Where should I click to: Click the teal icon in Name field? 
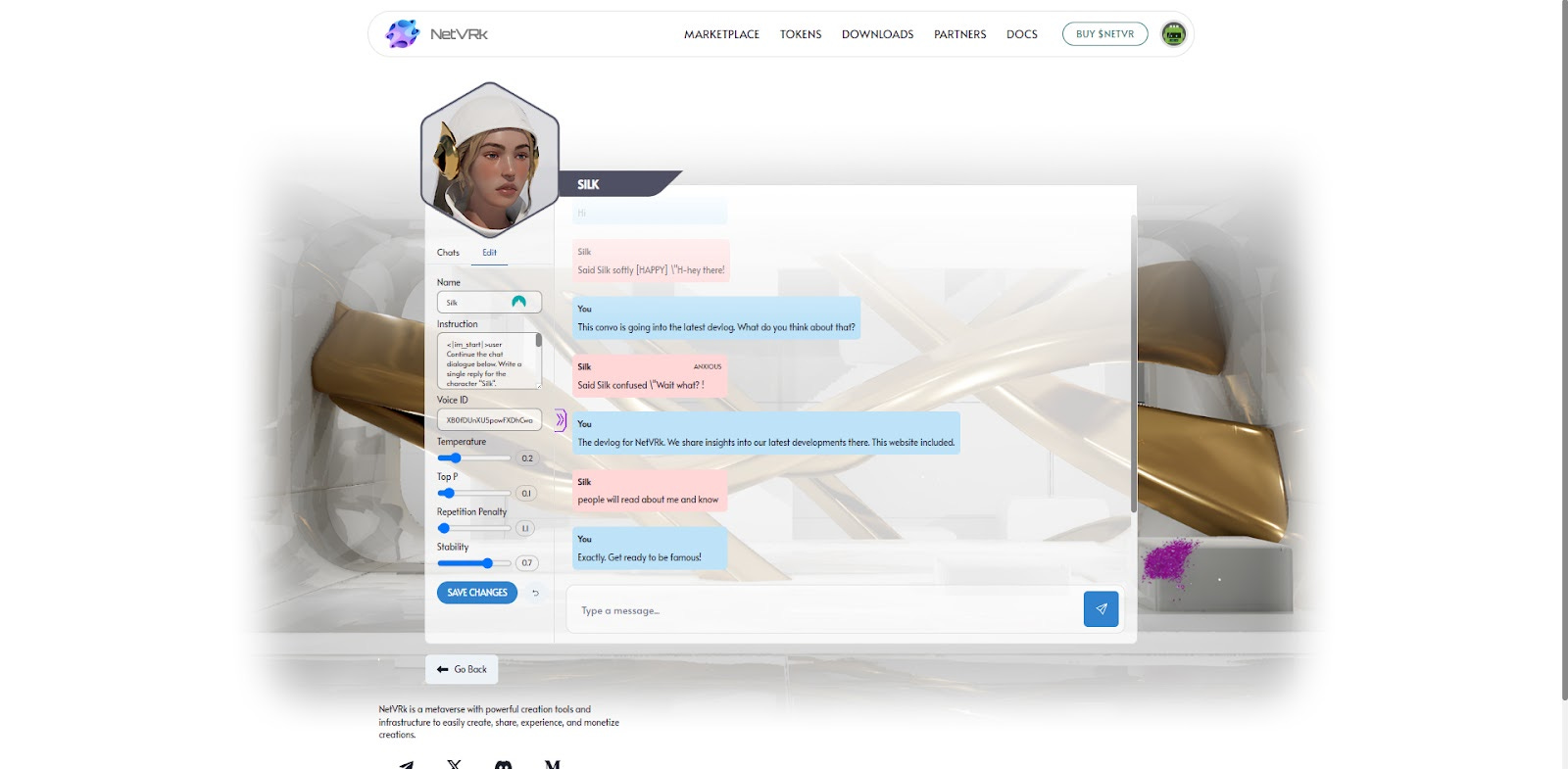519,302
